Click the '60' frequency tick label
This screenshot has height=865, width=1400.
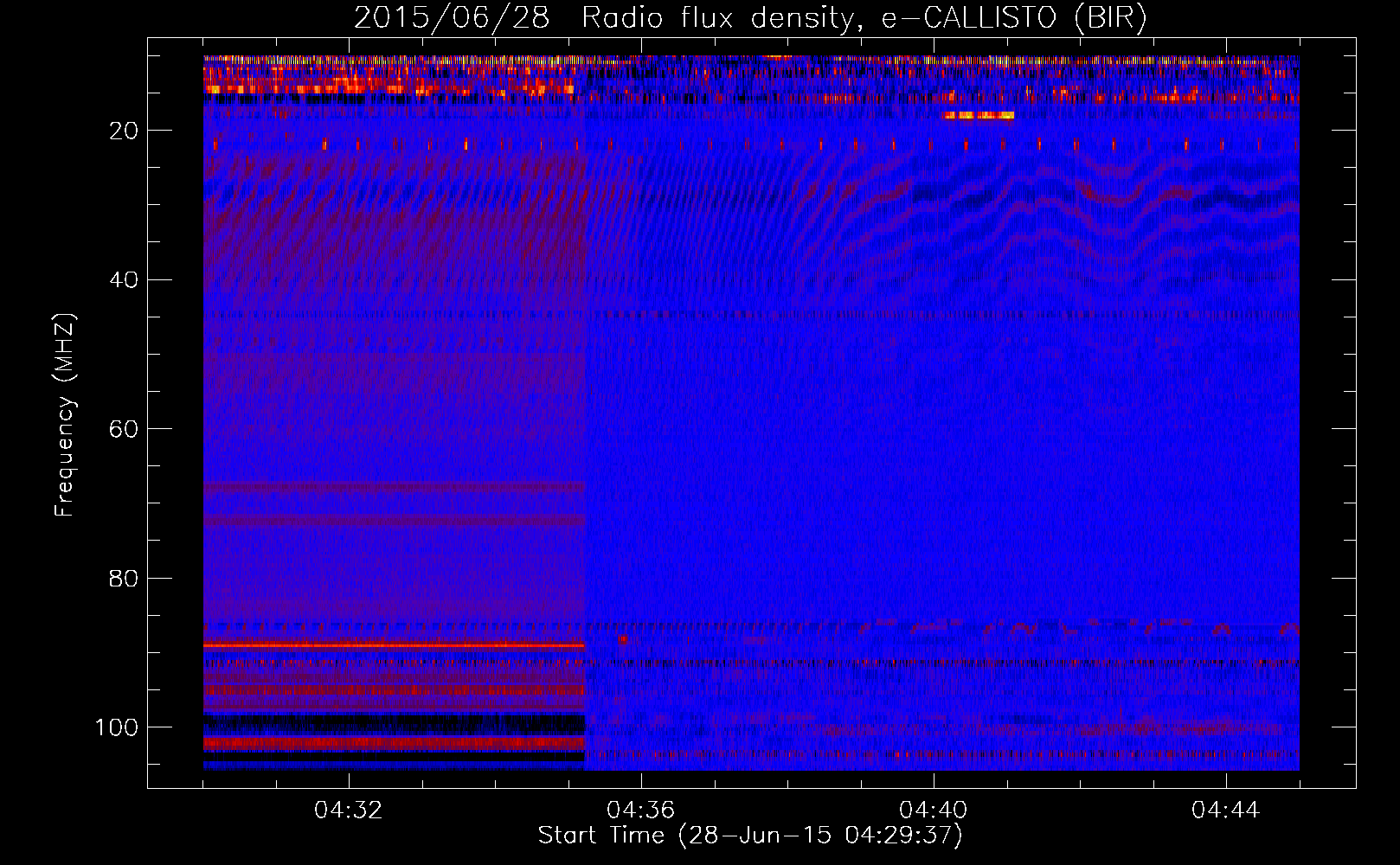pos(124,429)
